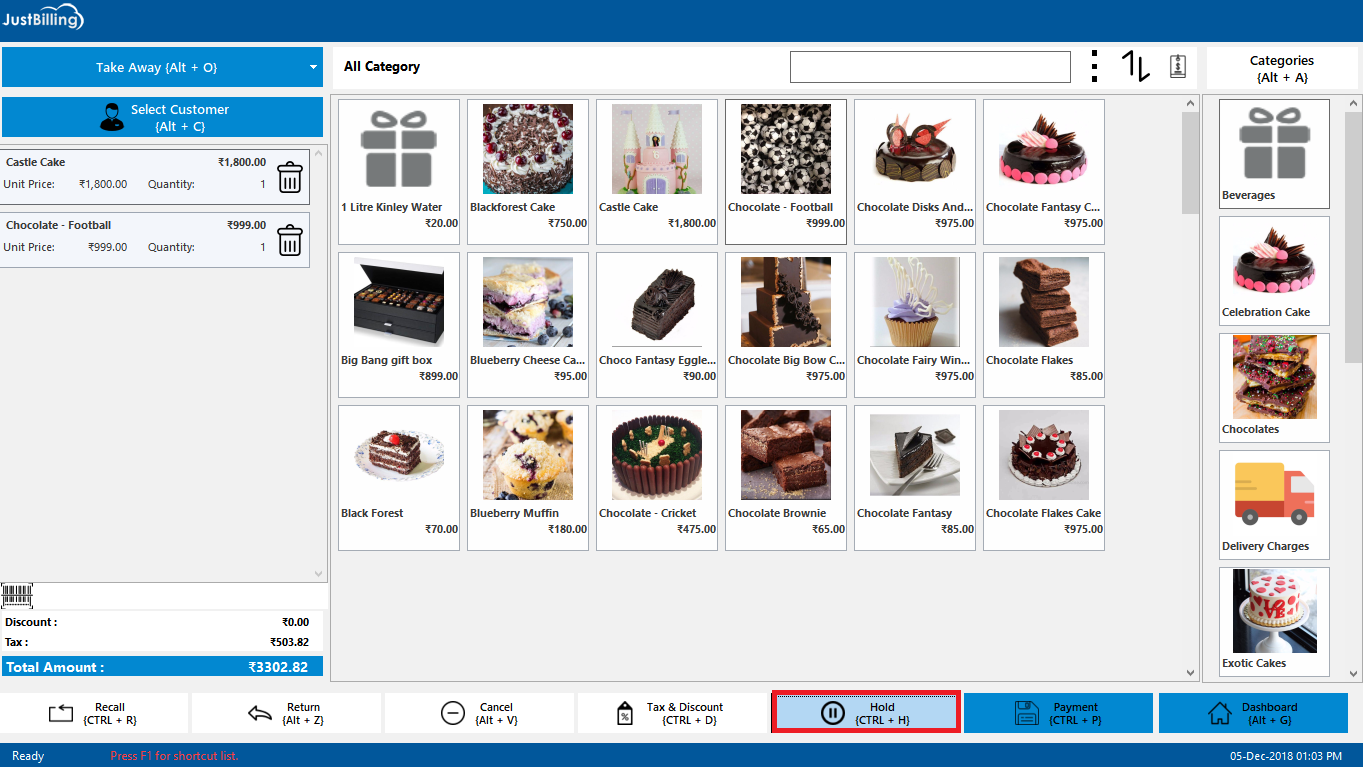1363x767 pixels.
Task: Click the product grid scrollbar
Action: [x=1190, y=162]
